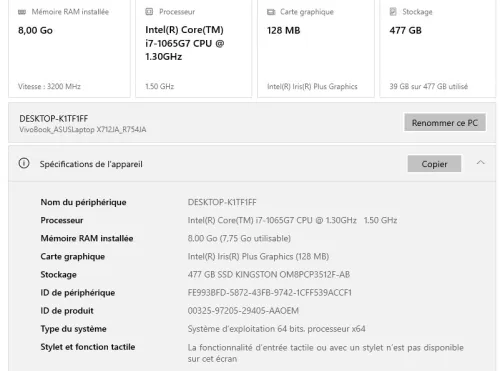Viewport: 500px width, 371px height.
Task: Click Stockage card title
Action: 417,12
